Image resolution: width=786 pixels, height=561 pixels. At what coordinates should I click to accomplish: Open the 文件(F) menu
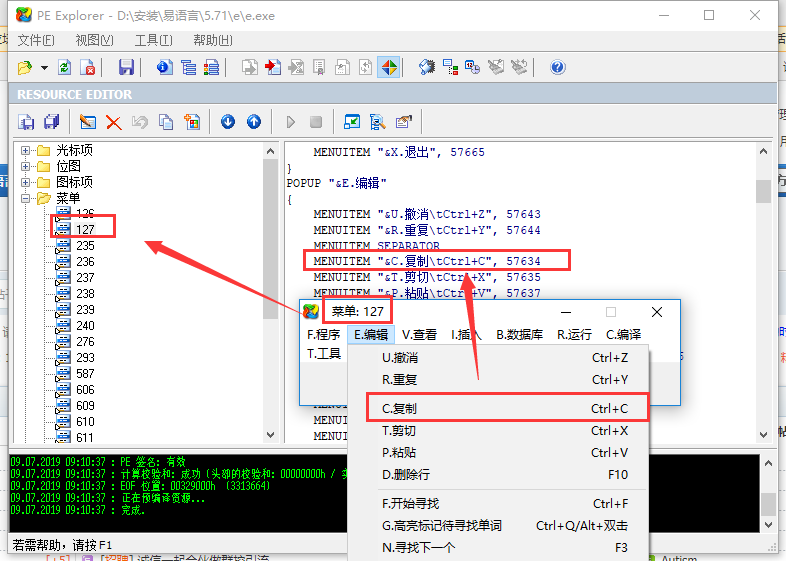pos(36,40)
